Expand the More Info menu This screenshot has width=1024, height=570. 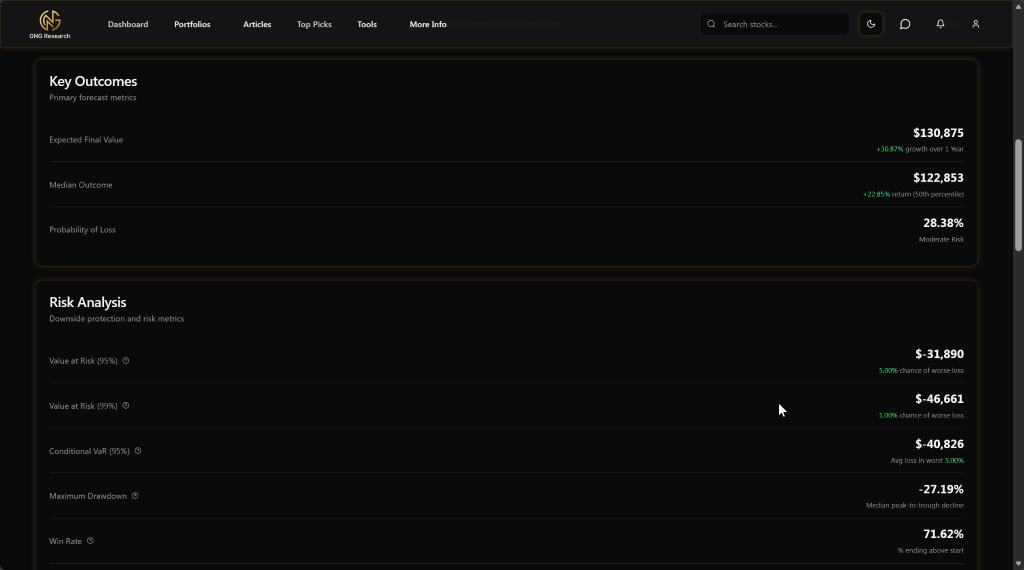point(428,24)
